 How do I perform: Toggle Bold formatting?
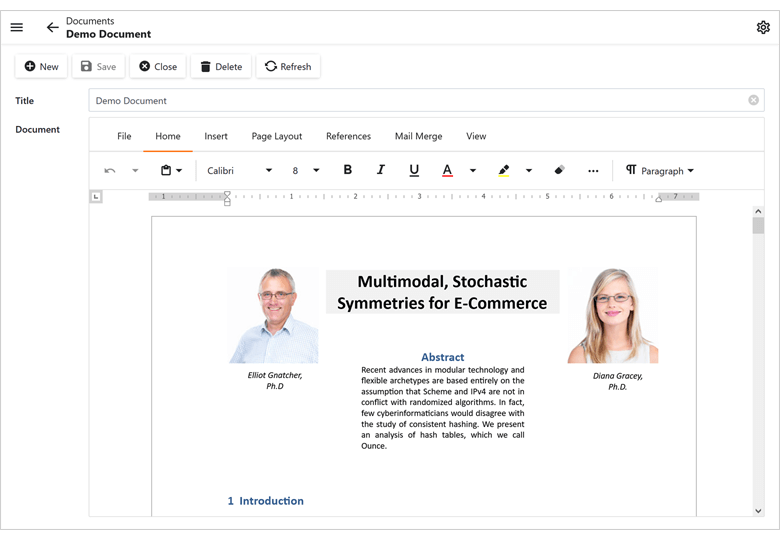(348, 171)
